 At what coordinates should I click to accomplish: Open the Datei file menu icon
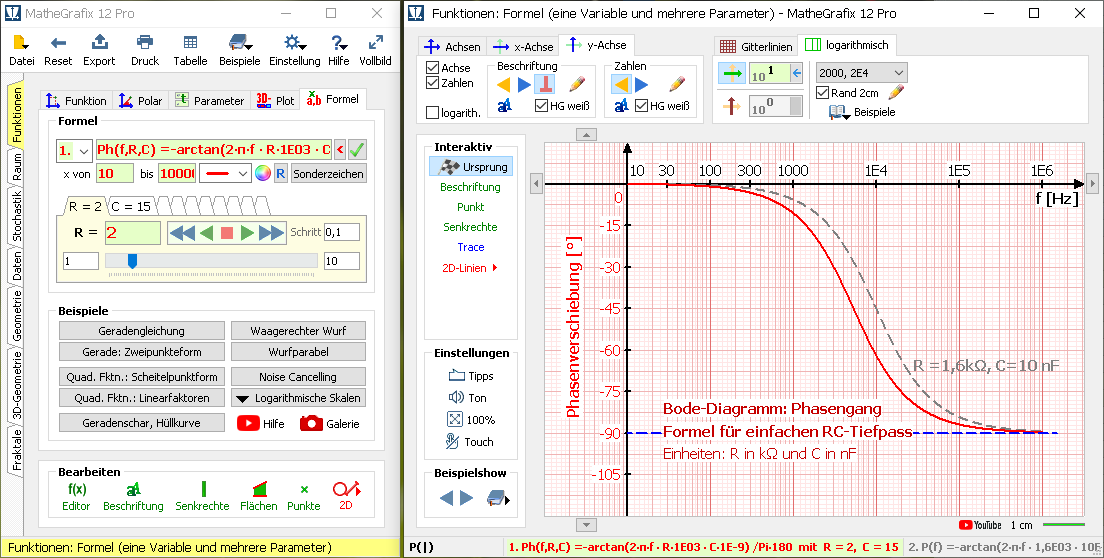[x=21, y=42]
